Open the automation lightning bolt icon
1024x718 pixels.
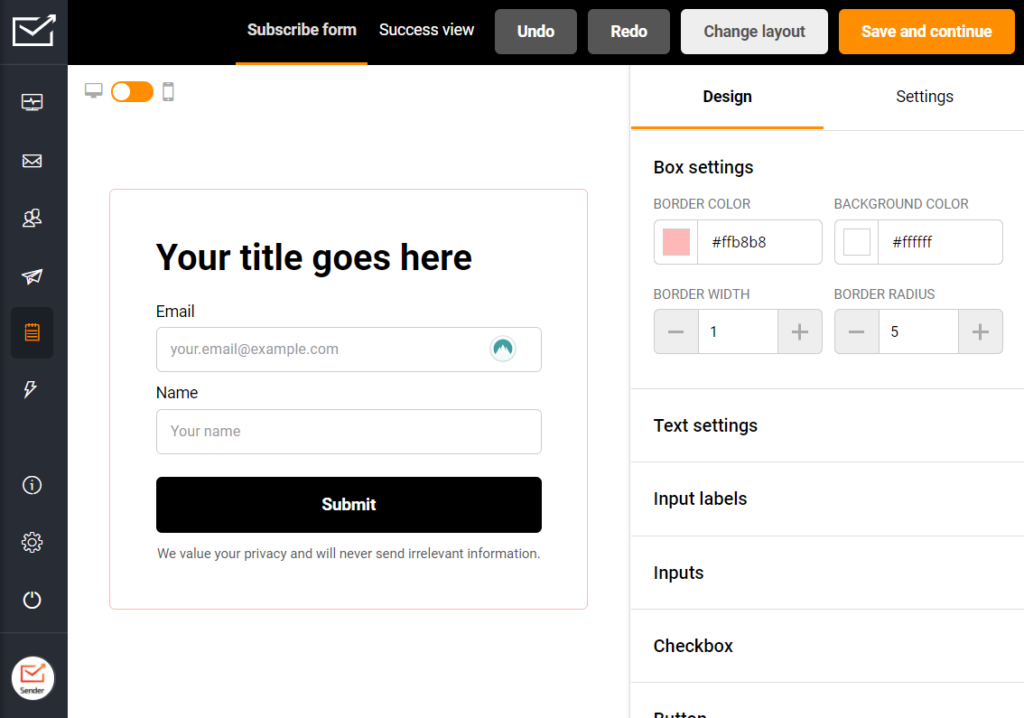31,390
